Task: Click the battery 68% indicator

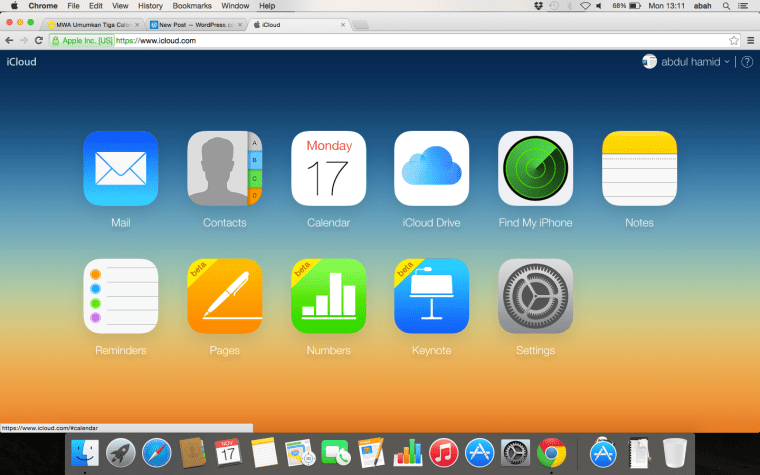Action: point(626,6)
